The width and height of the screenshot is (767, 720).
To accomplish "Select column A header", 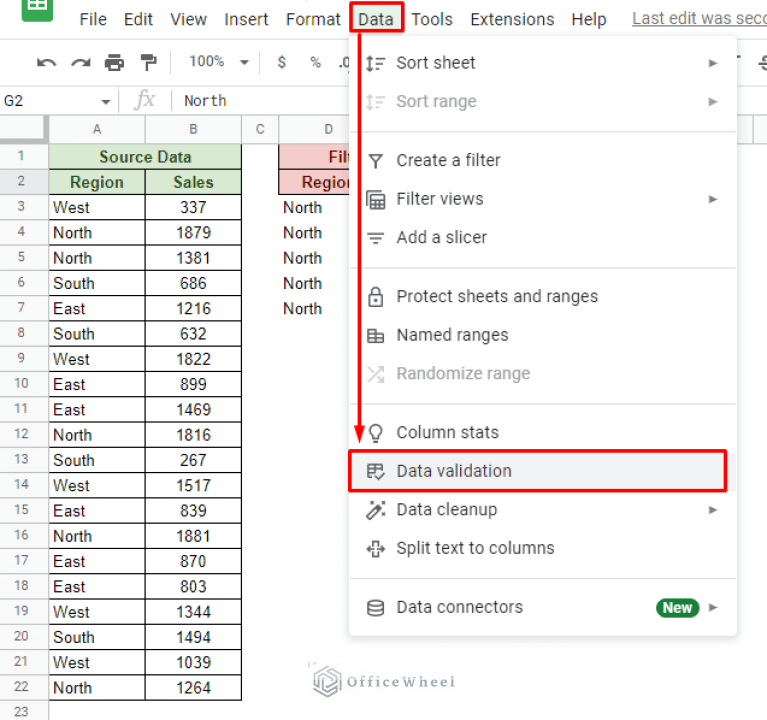I will pyautogui.click(x=97, y=130).
